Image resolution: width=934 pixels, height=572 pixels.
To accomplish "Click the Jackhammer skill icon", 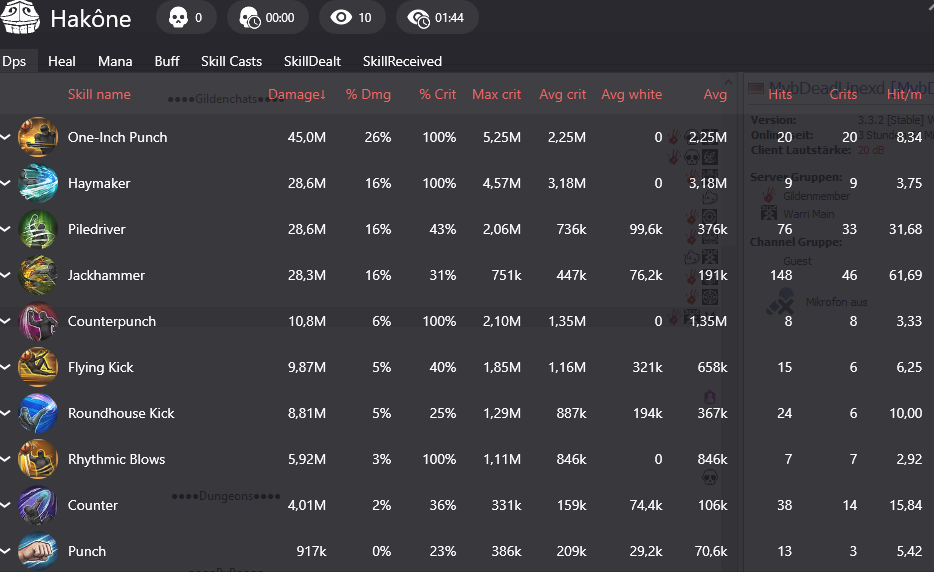I will 38,275.
